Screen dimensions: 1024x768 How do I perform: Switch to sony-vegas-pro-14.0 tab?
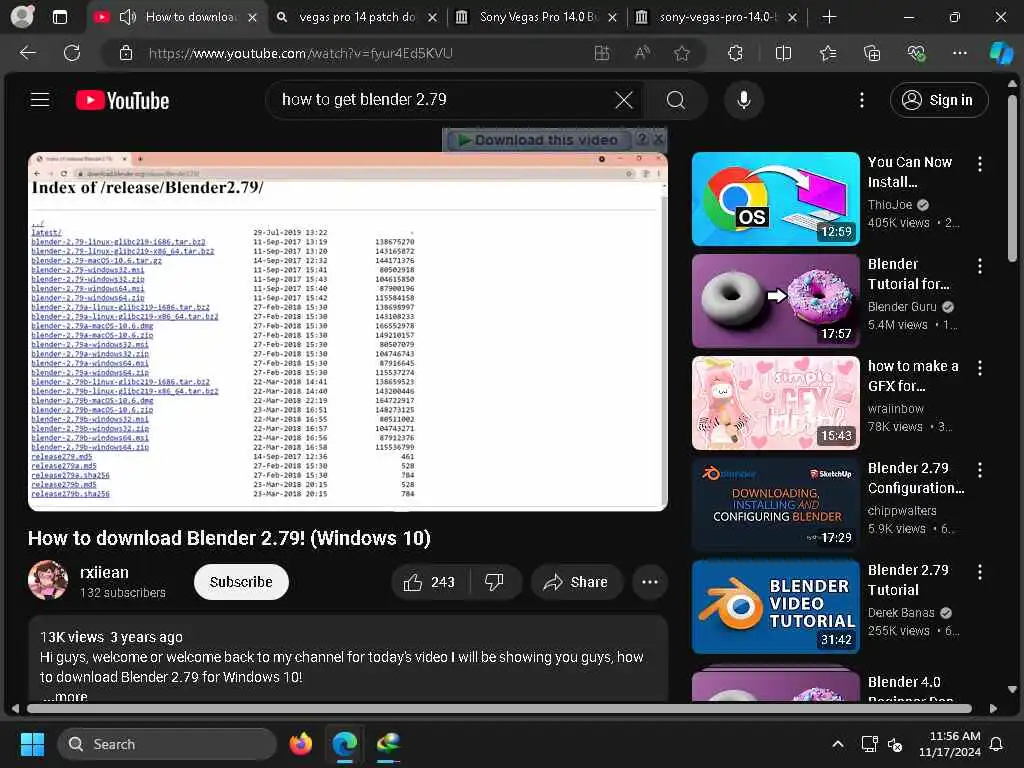pyautogui.click(x=717, y=17)
